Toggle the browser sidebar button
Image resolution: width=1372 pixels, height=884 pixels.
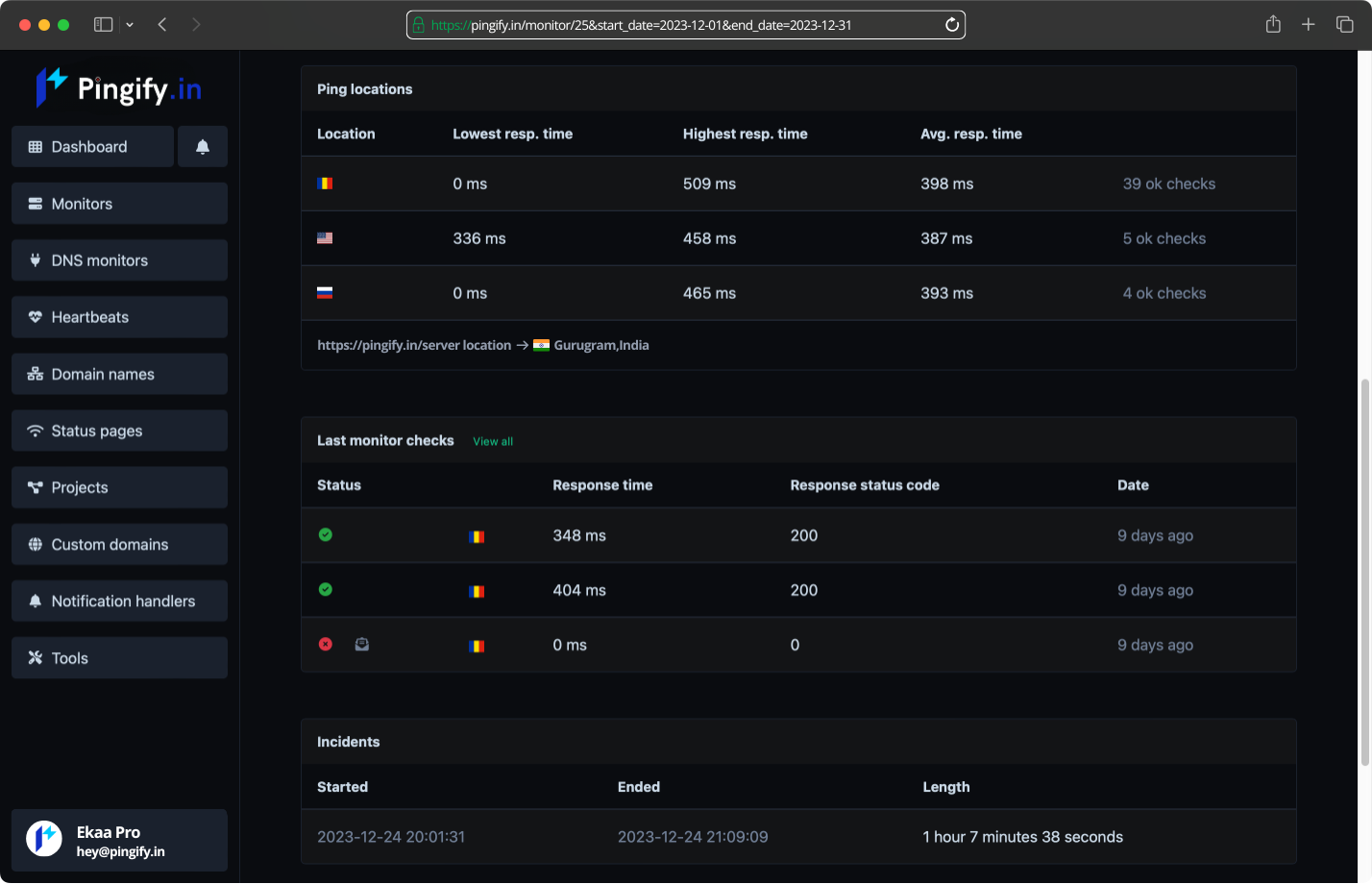(x=103, y=25)
